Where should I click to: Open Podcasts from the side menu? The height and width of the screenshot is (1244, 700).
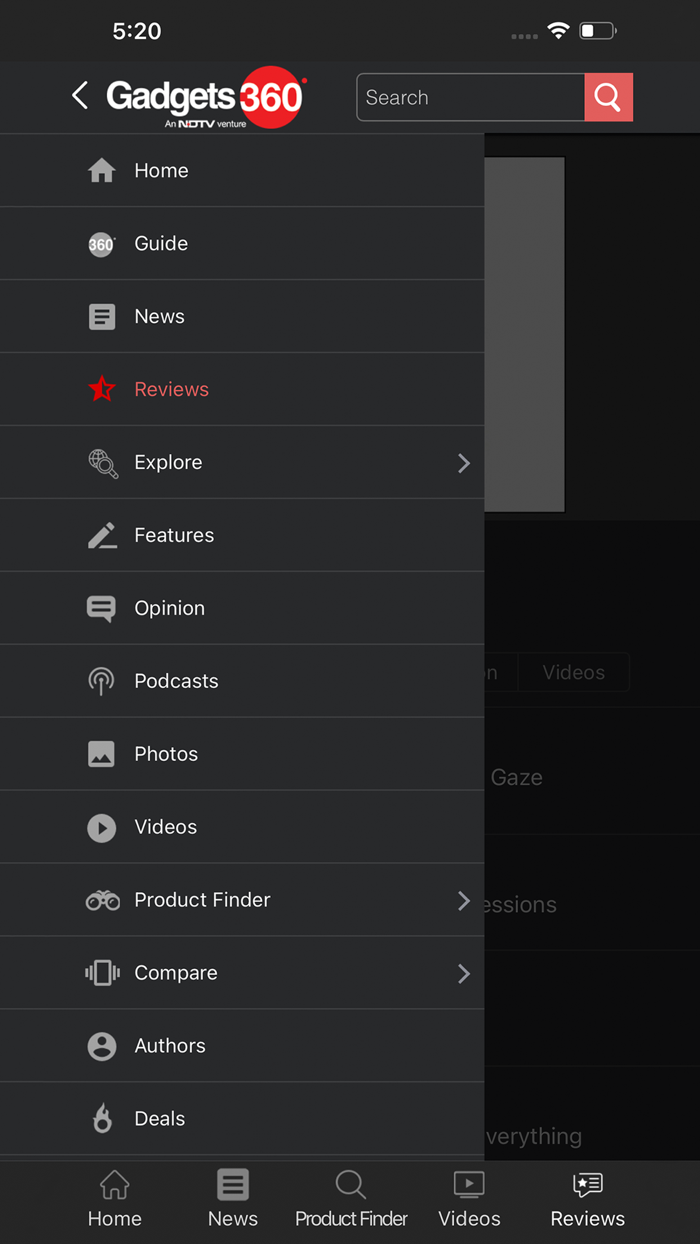242,682
